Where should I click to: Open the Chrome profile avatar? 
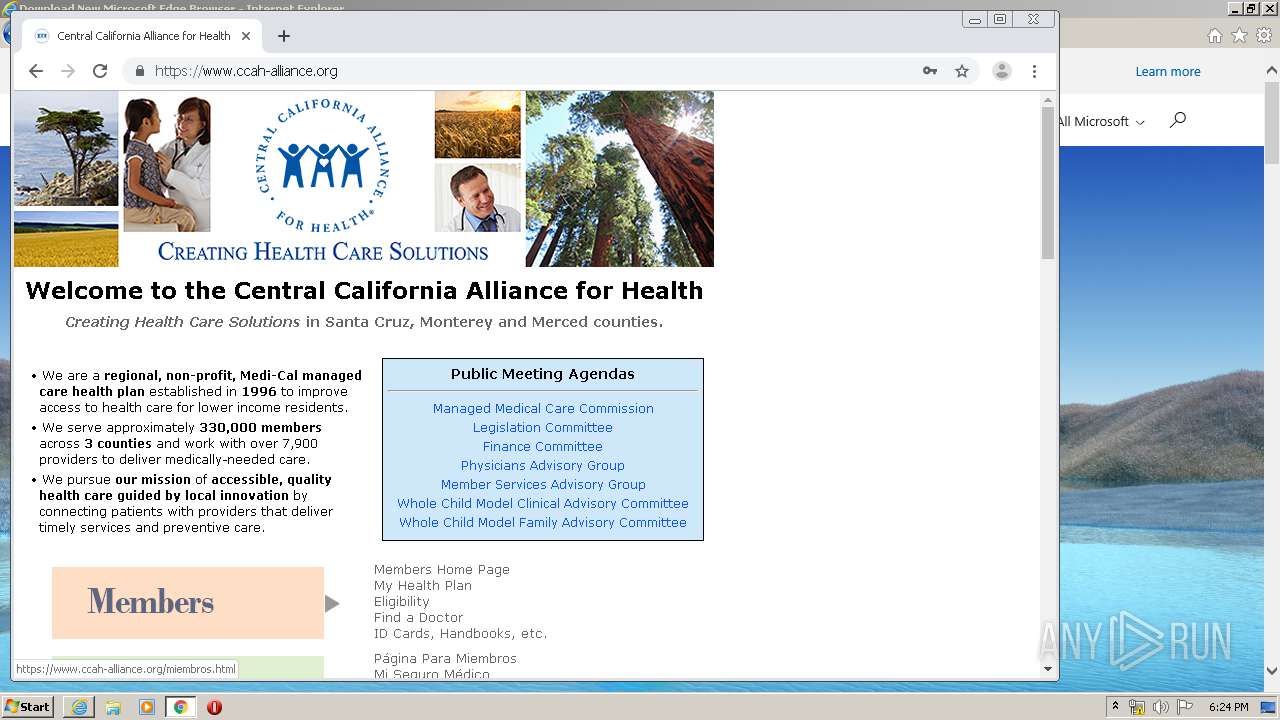pos(1001,71)
